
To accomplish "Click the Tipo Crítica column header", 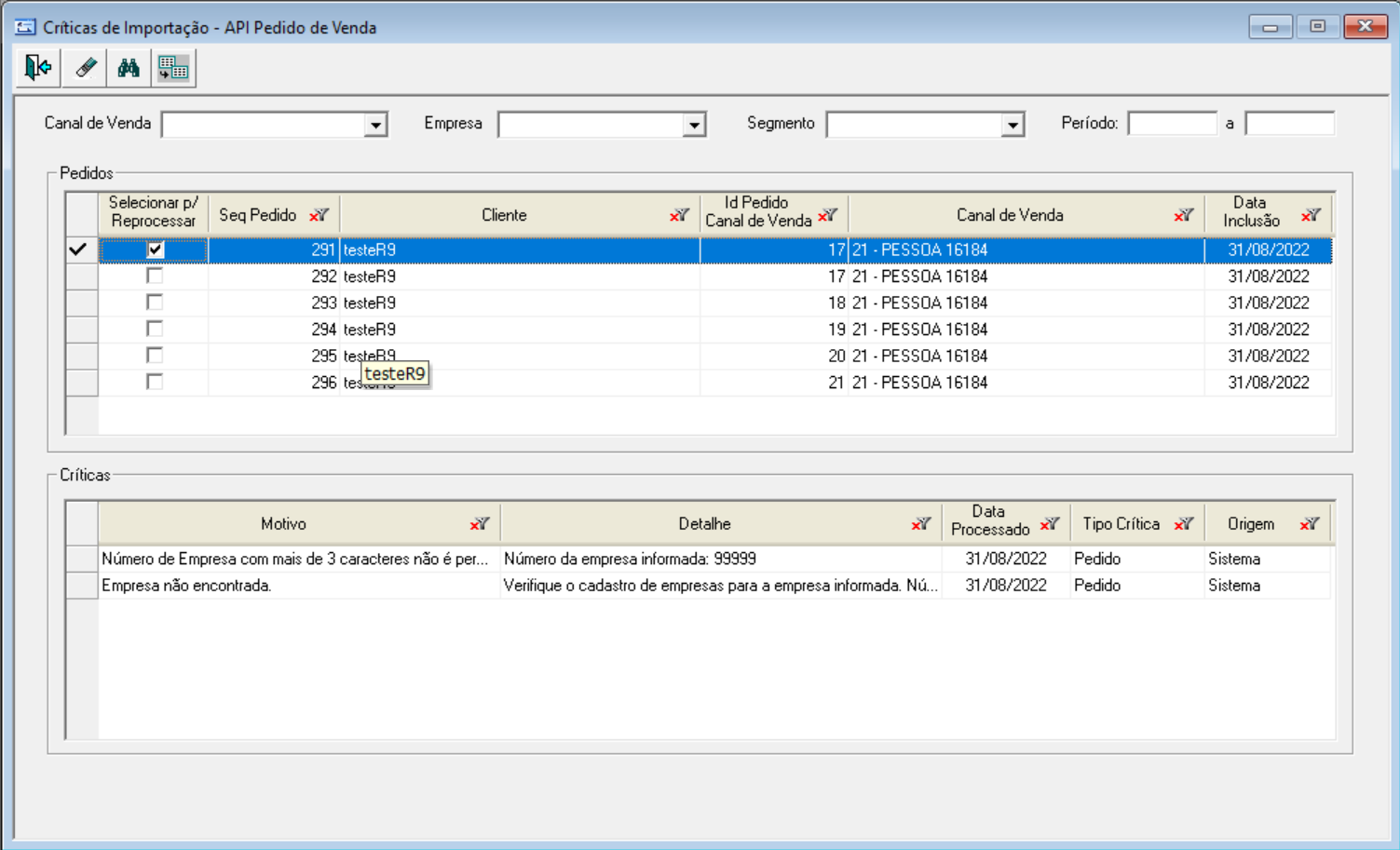I will [1121, 524].
